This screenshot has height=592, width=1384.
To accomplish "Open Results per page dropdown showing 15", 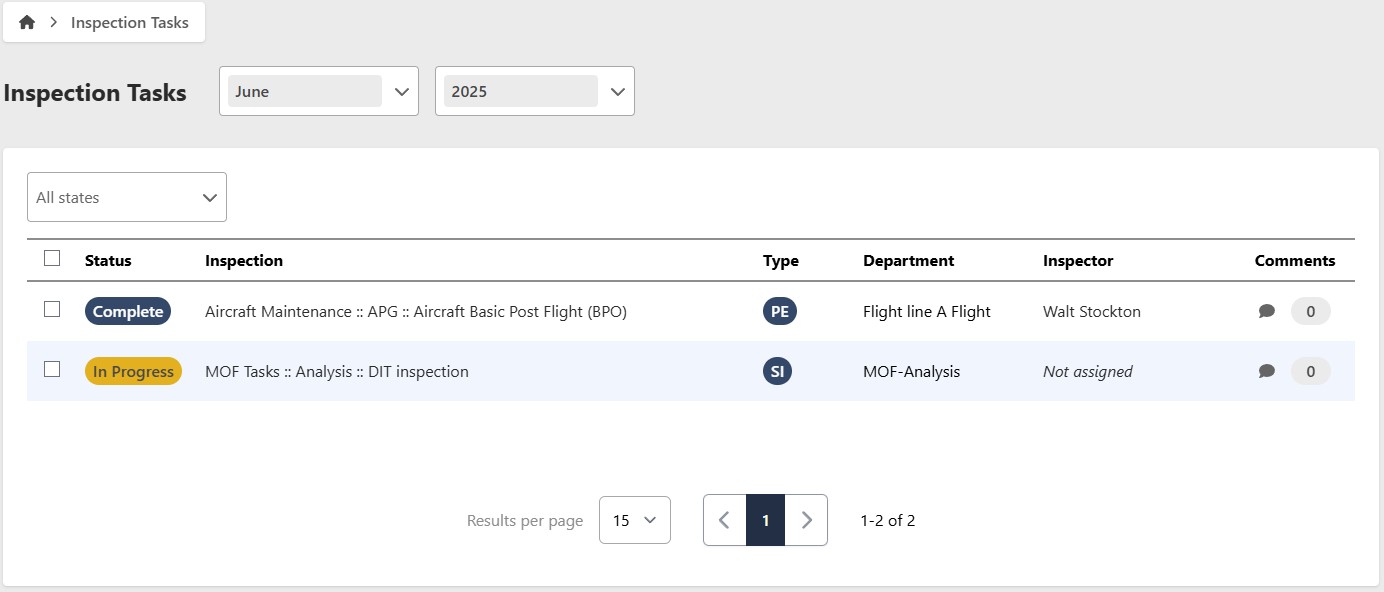I will click(x=634, y=520).
